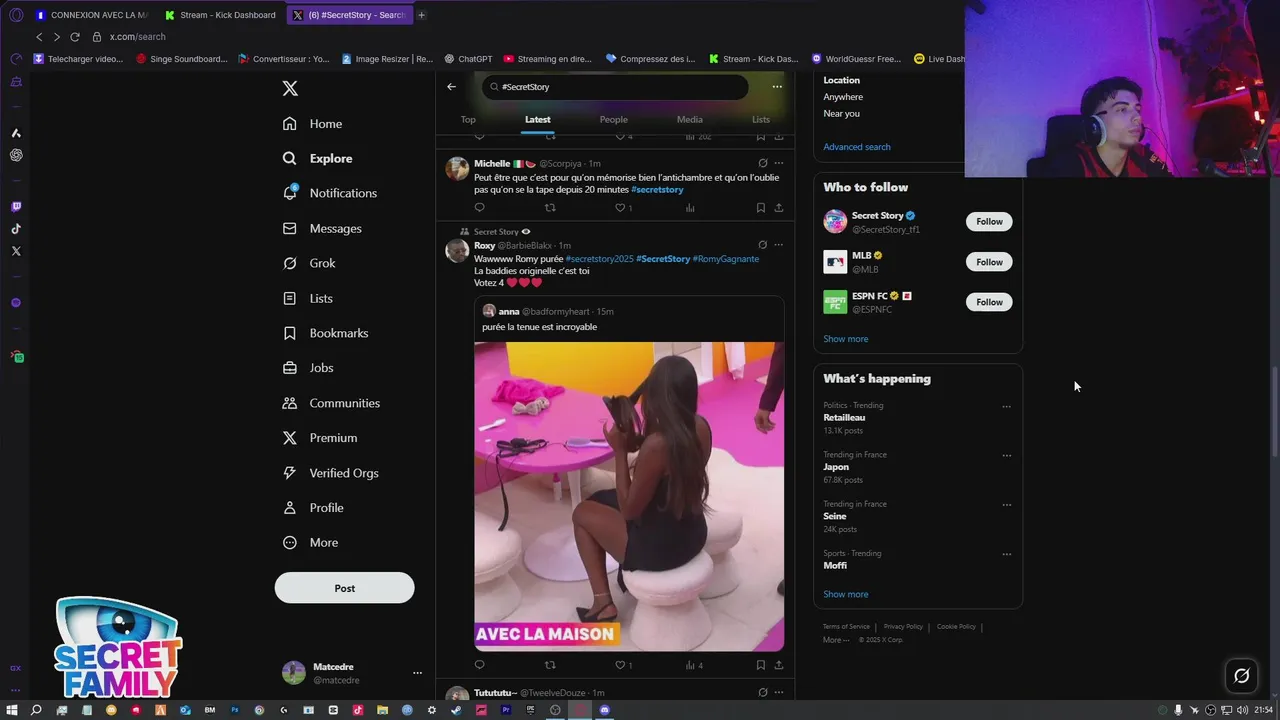1280x720 pixels.
Task: Open Grok action on Michelle's tweet
Action: (763, 163)
